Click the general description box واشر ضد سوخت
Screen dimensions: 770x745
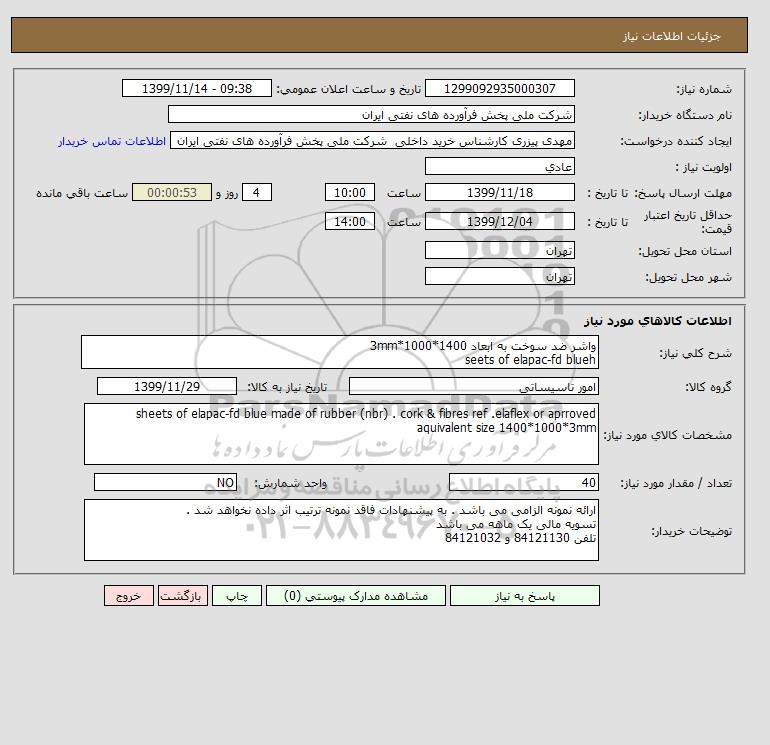(x=340, y=352)
